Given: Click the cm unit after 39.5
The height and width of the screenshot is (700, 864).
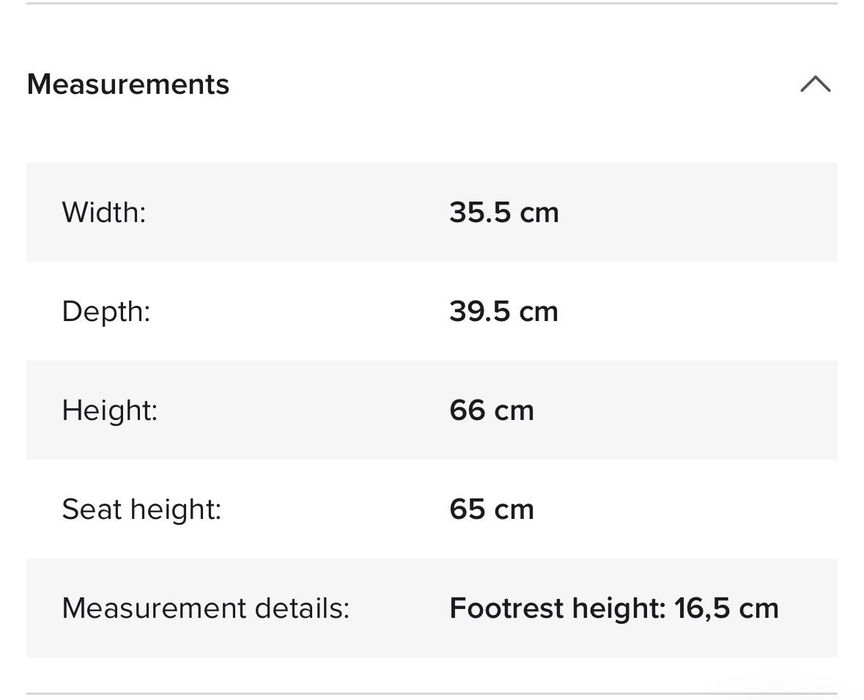Looking at the screenshot, I should pos(538,311).
